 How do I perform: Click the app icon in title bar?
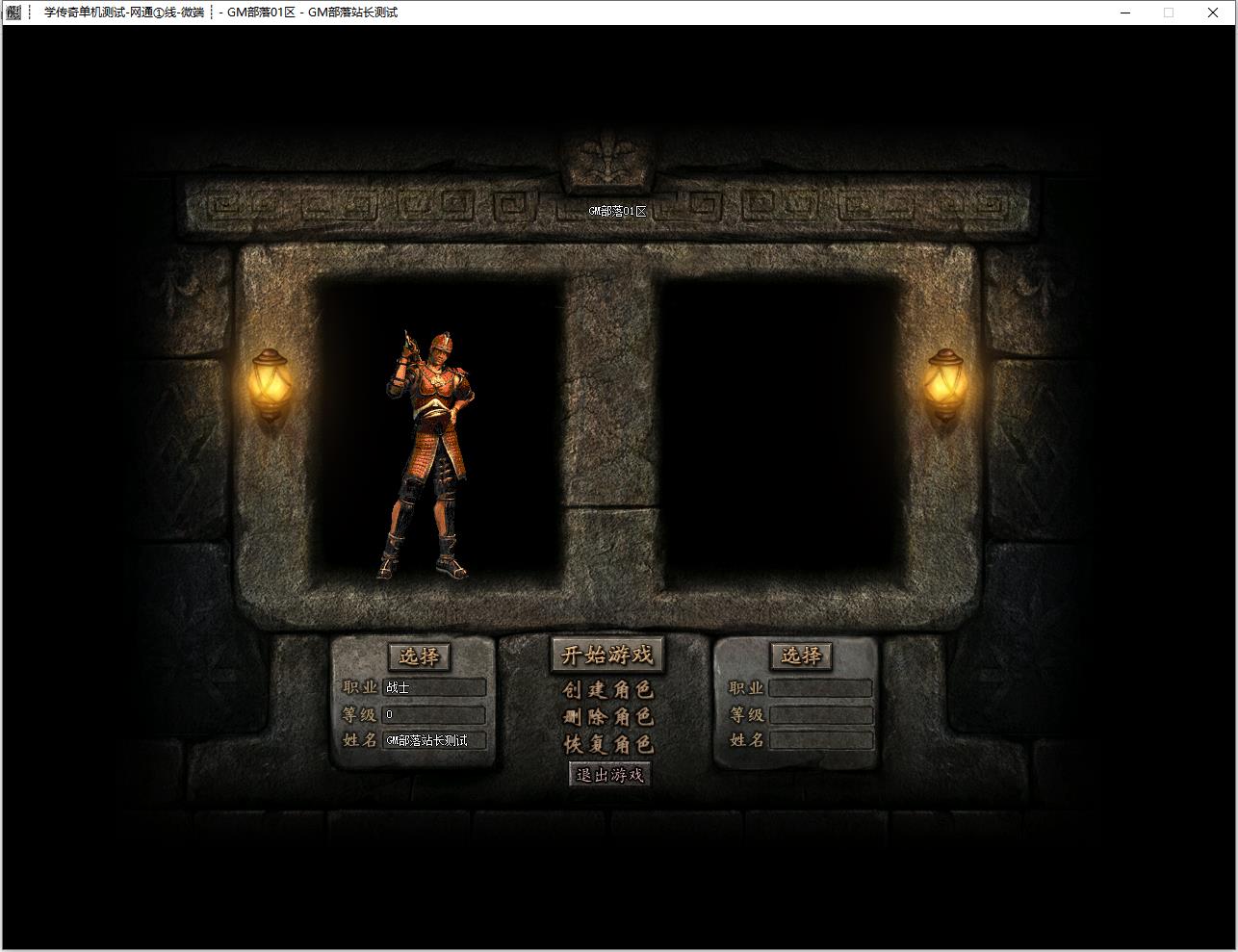coord(13,13)
